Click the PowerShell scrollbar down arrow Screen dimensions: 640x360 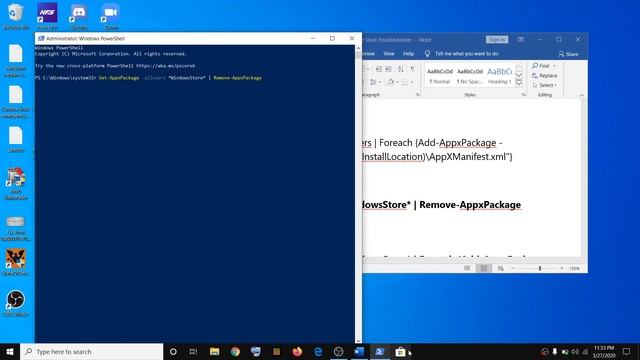click(358, 340)
